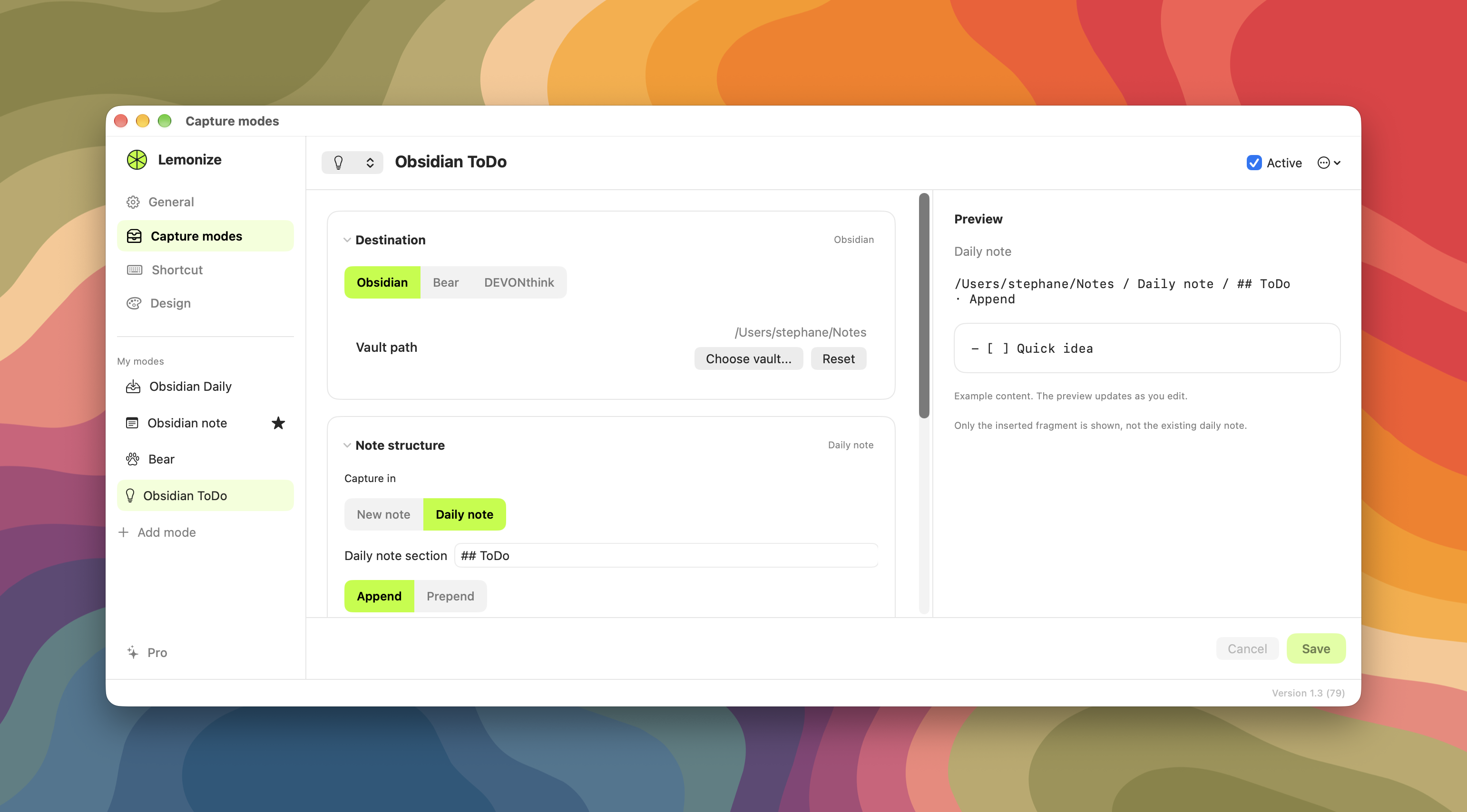Click the Obsidian Daily inbox icon
Viewport: 1467px width, 812px height.
(x=133, y=387)
